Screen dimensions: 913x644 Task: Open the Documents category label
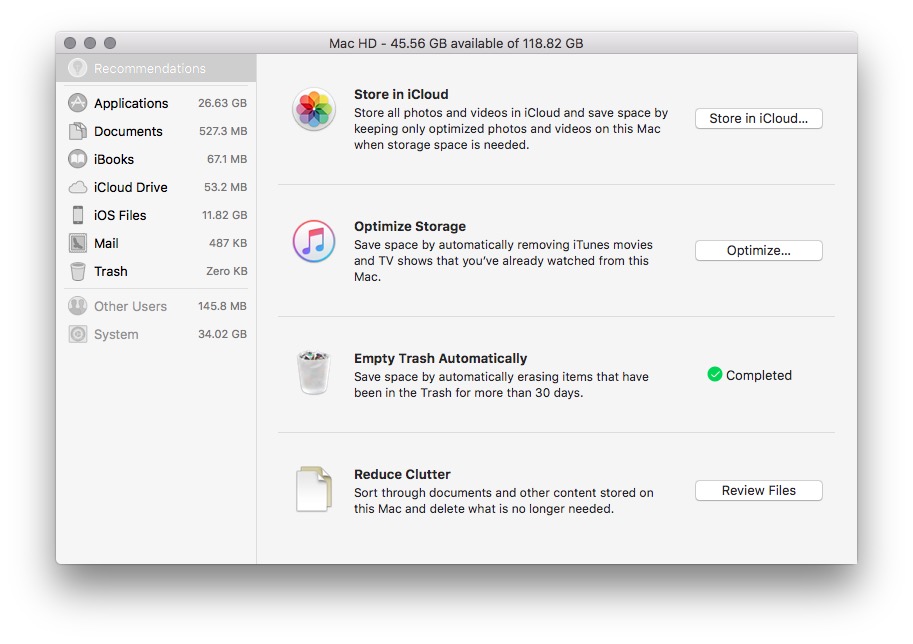click(128, 131)
